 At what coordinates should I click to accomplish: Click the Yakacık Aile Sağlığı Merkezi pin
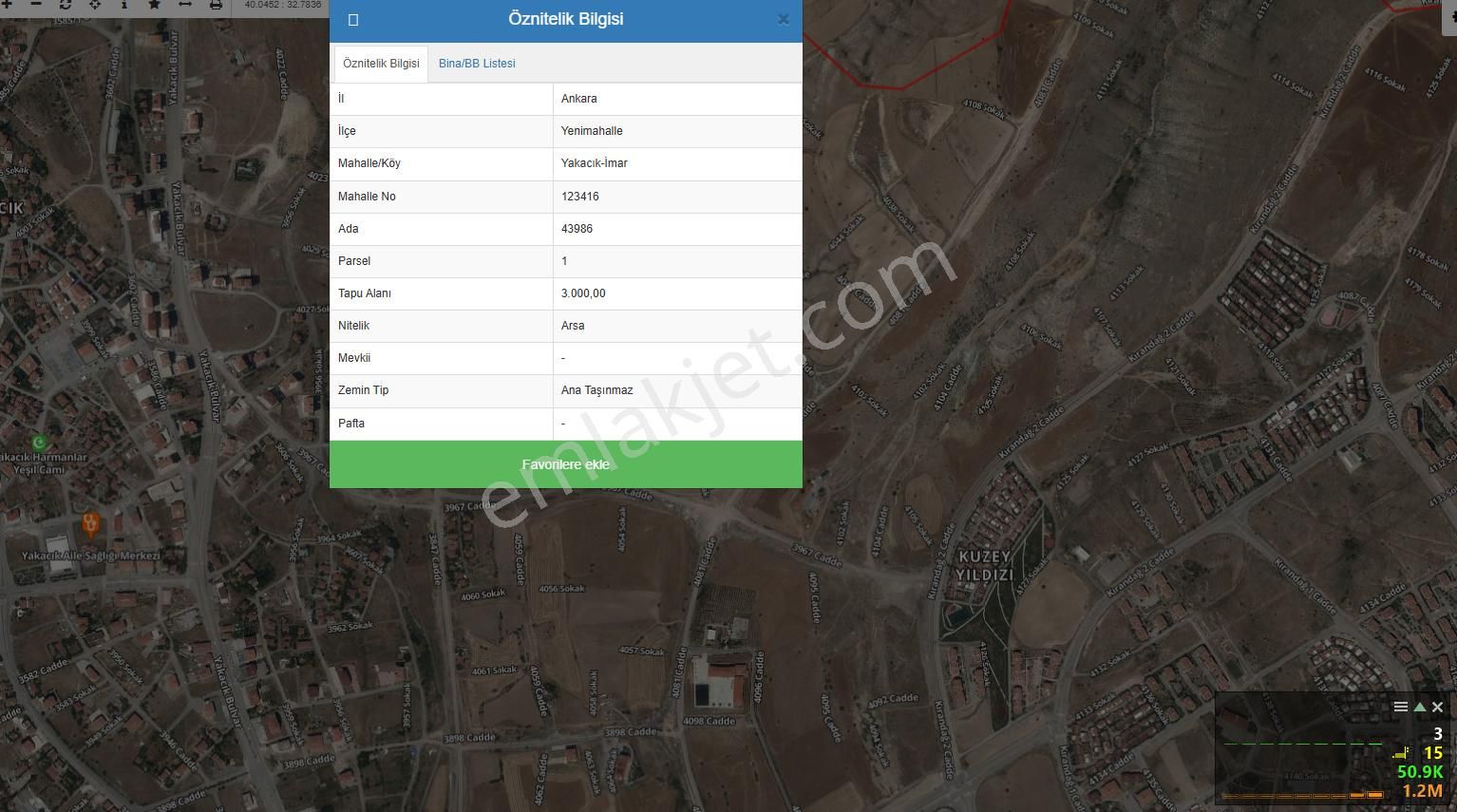90,524
